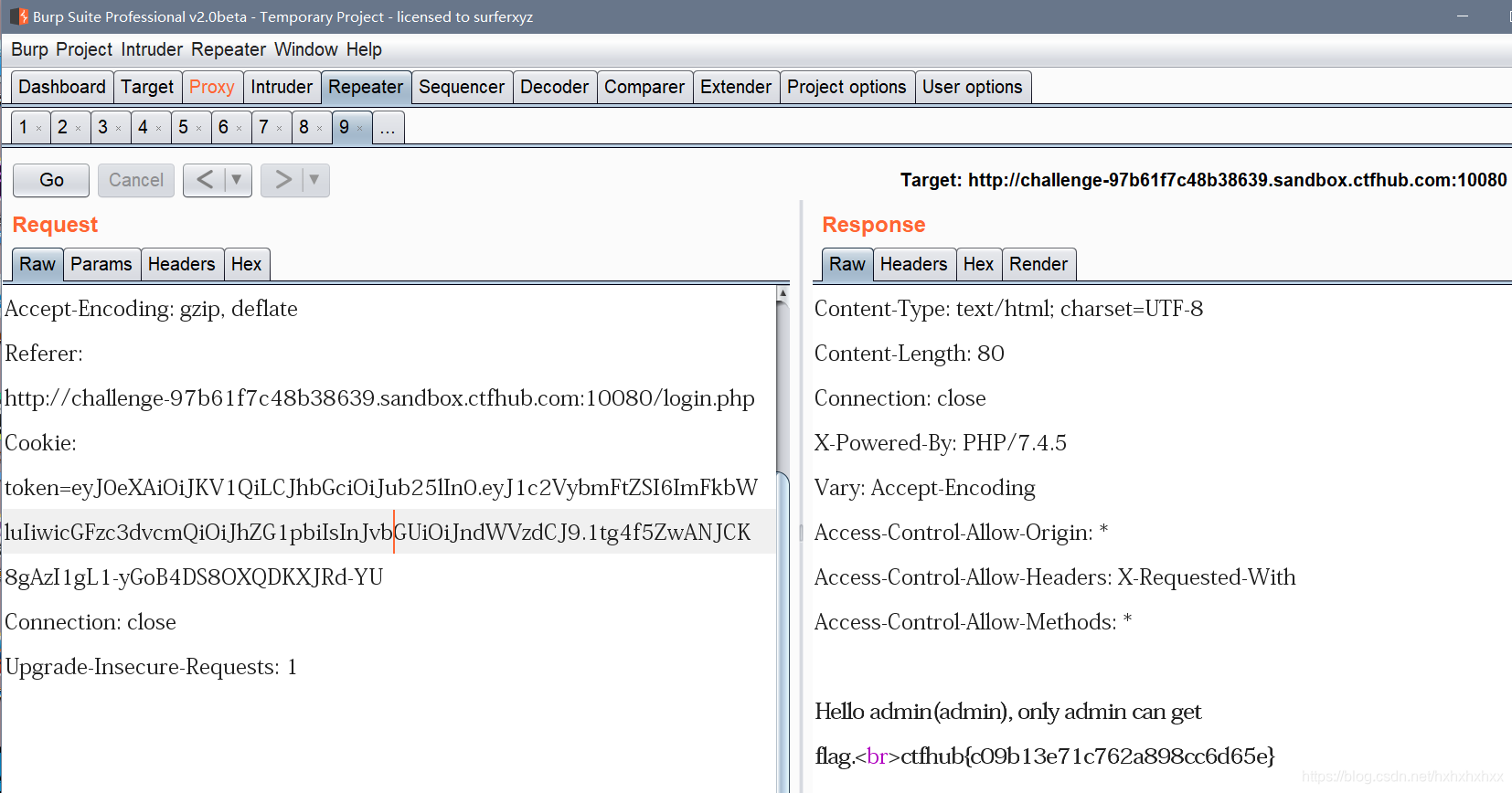This screenshot has height=793, width=1512.
Task: Show request in Raw view
Action: click(x=37, y=264)
